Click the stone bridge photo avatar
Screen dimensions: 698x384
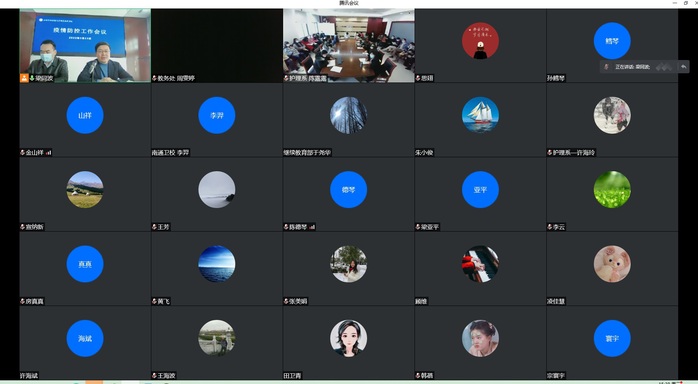pyautogui.click(x=217, y=339)
